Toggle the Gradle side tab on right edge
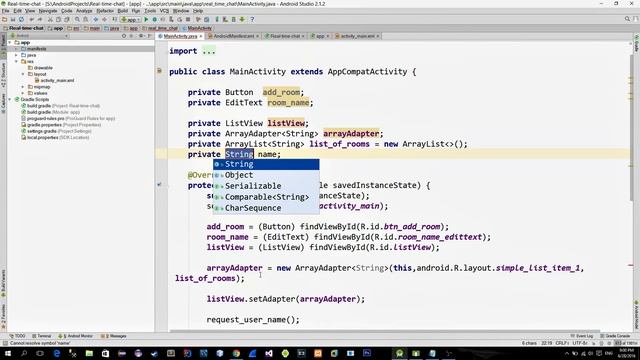 pyautogui.click(x=636, y=43)
